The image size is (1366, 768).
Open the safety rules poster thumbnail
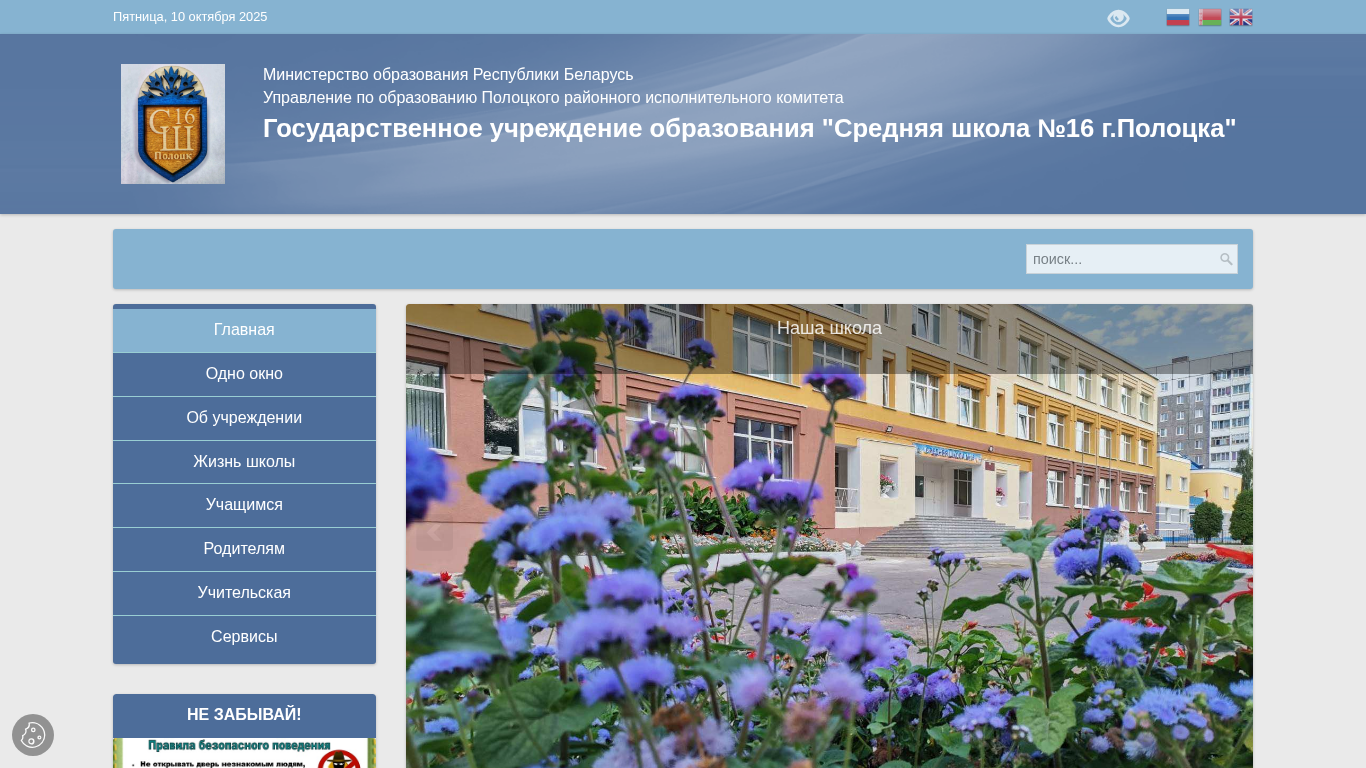click(x=244, y=753)
